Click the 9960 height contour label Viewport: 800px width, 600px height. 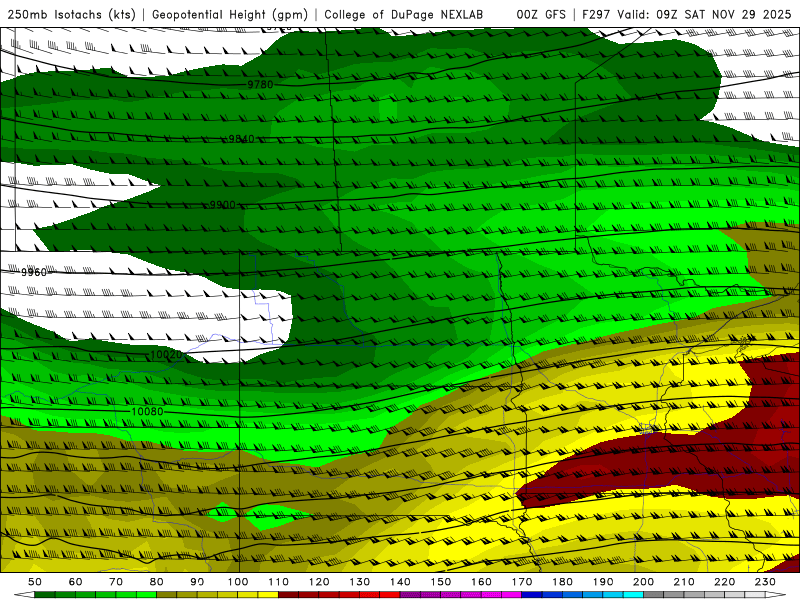coord(34,272)
